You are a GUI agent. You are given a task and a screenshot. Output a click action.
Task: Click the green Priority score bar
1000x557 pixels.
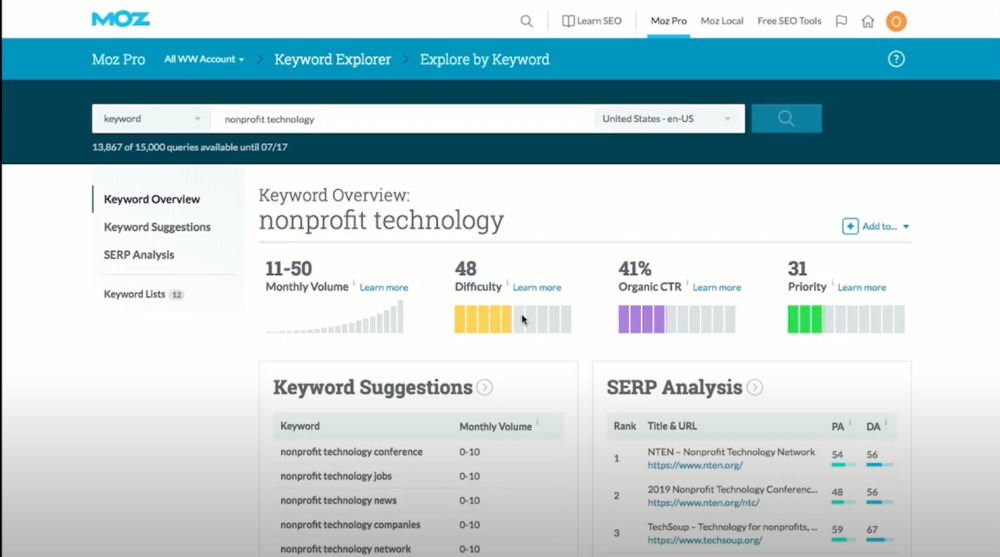(846, 319)
